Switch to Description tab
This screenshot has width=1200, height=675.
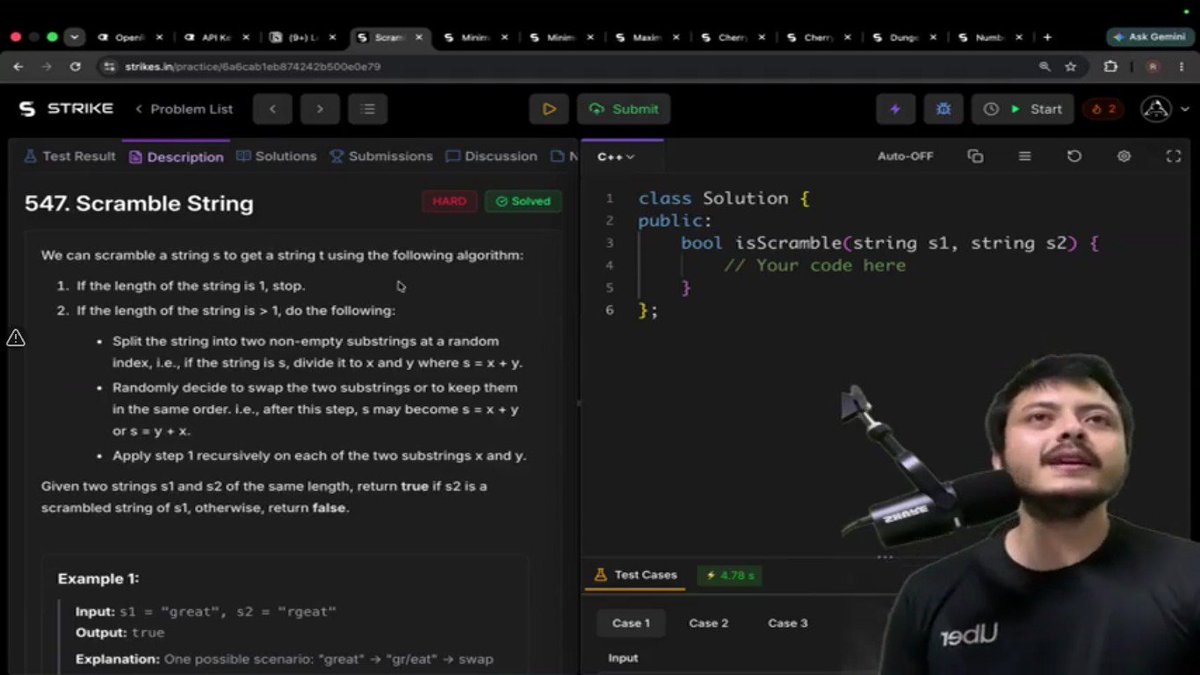(x=176, y=156)
